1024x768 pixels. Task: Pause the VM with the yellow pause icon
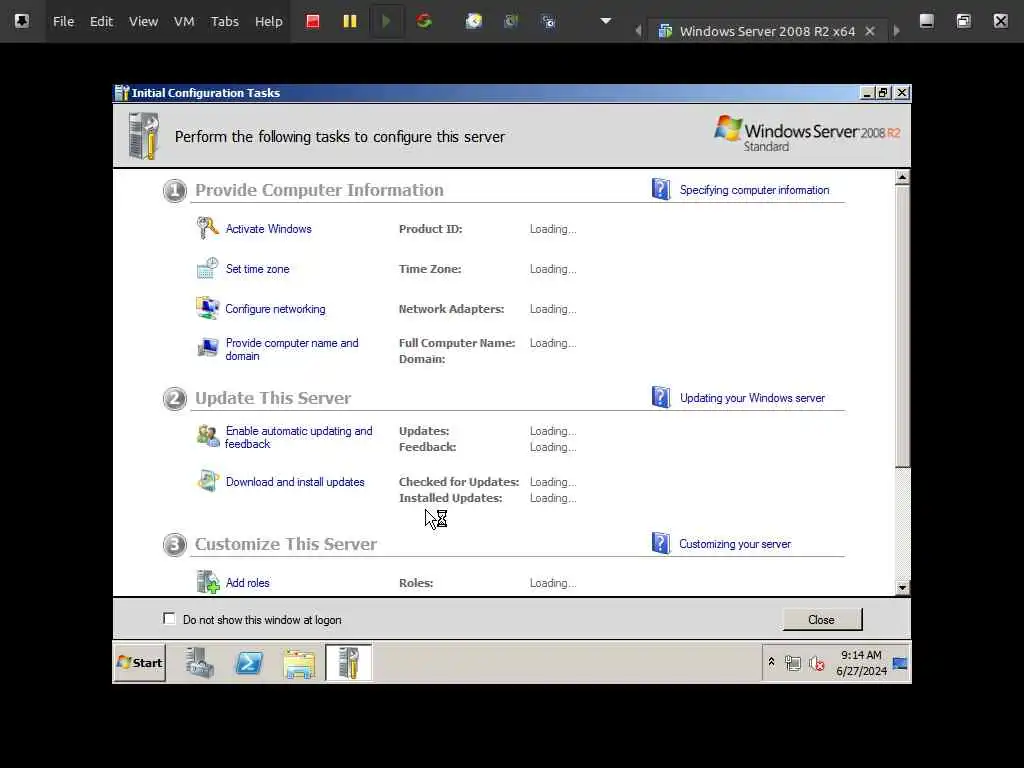click(350, 22)
